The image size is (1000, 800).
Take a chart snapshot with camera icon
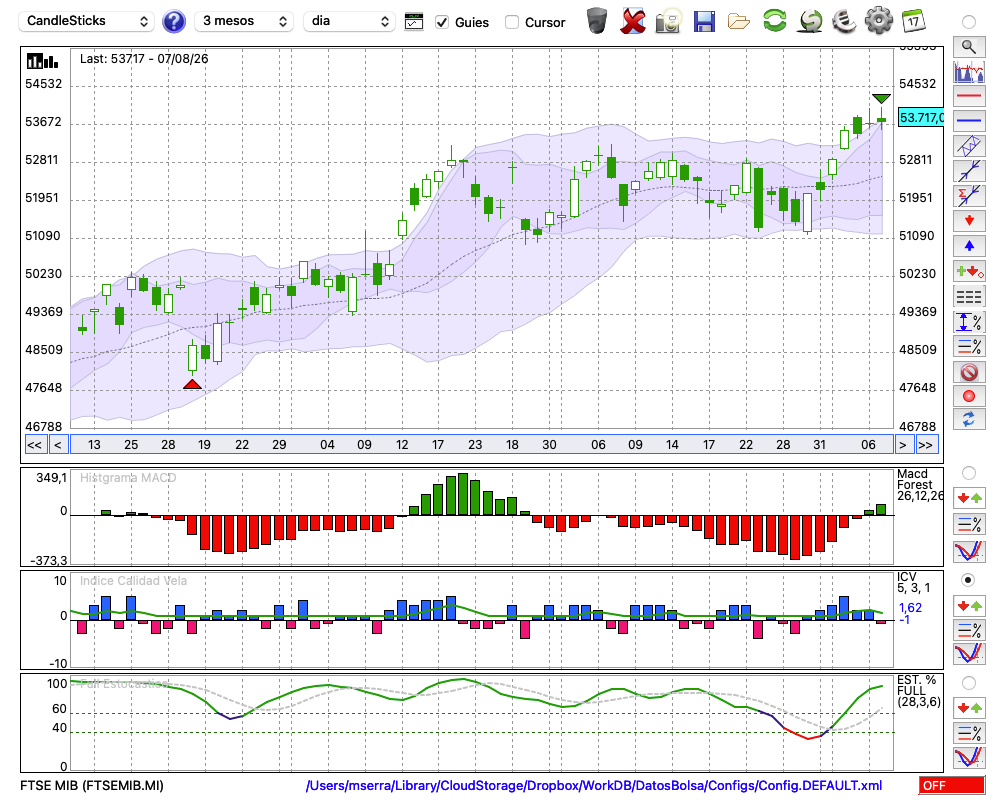668,22
